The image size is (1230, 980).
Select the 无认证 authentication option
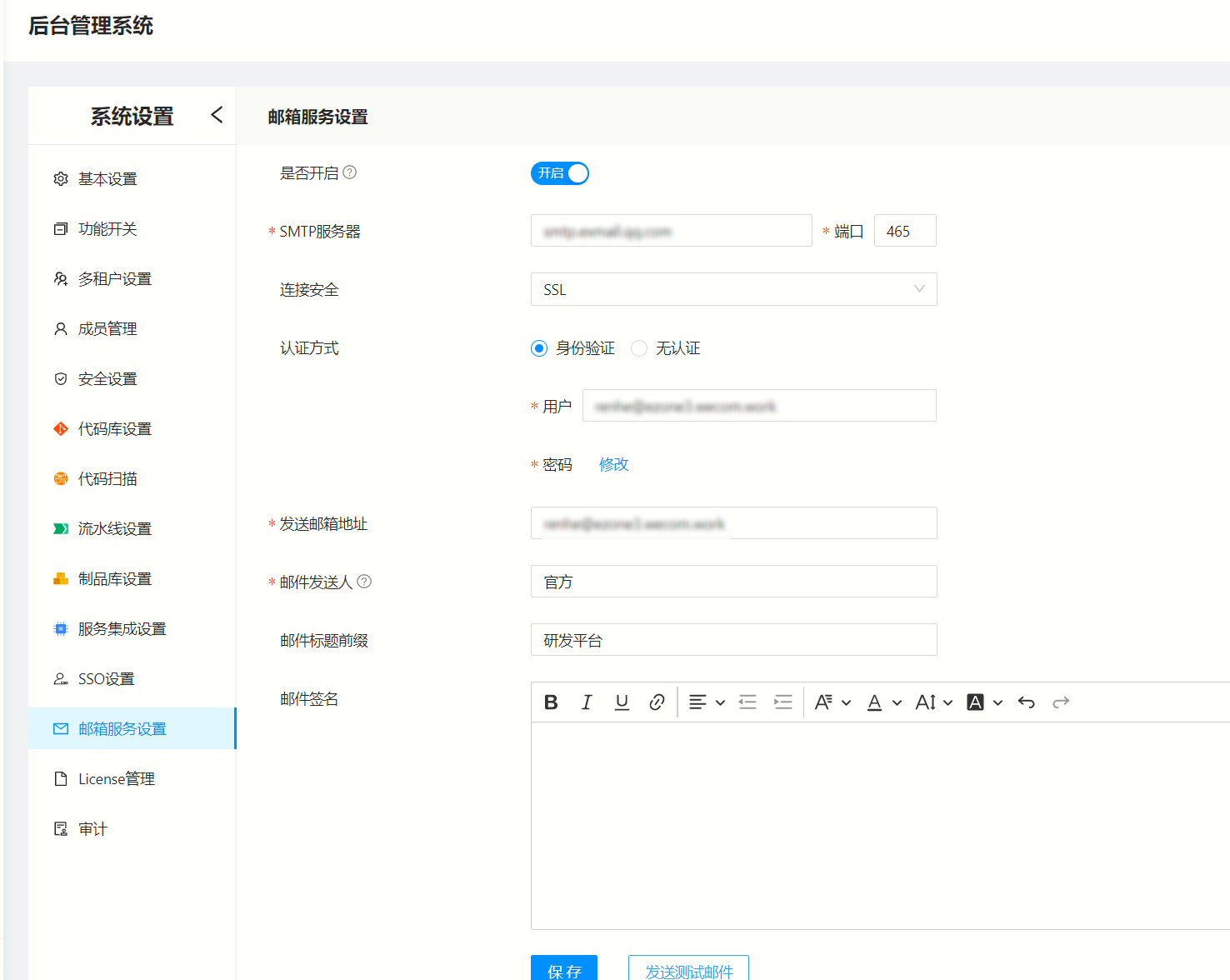pyautogui.click(x=638, y=347)
